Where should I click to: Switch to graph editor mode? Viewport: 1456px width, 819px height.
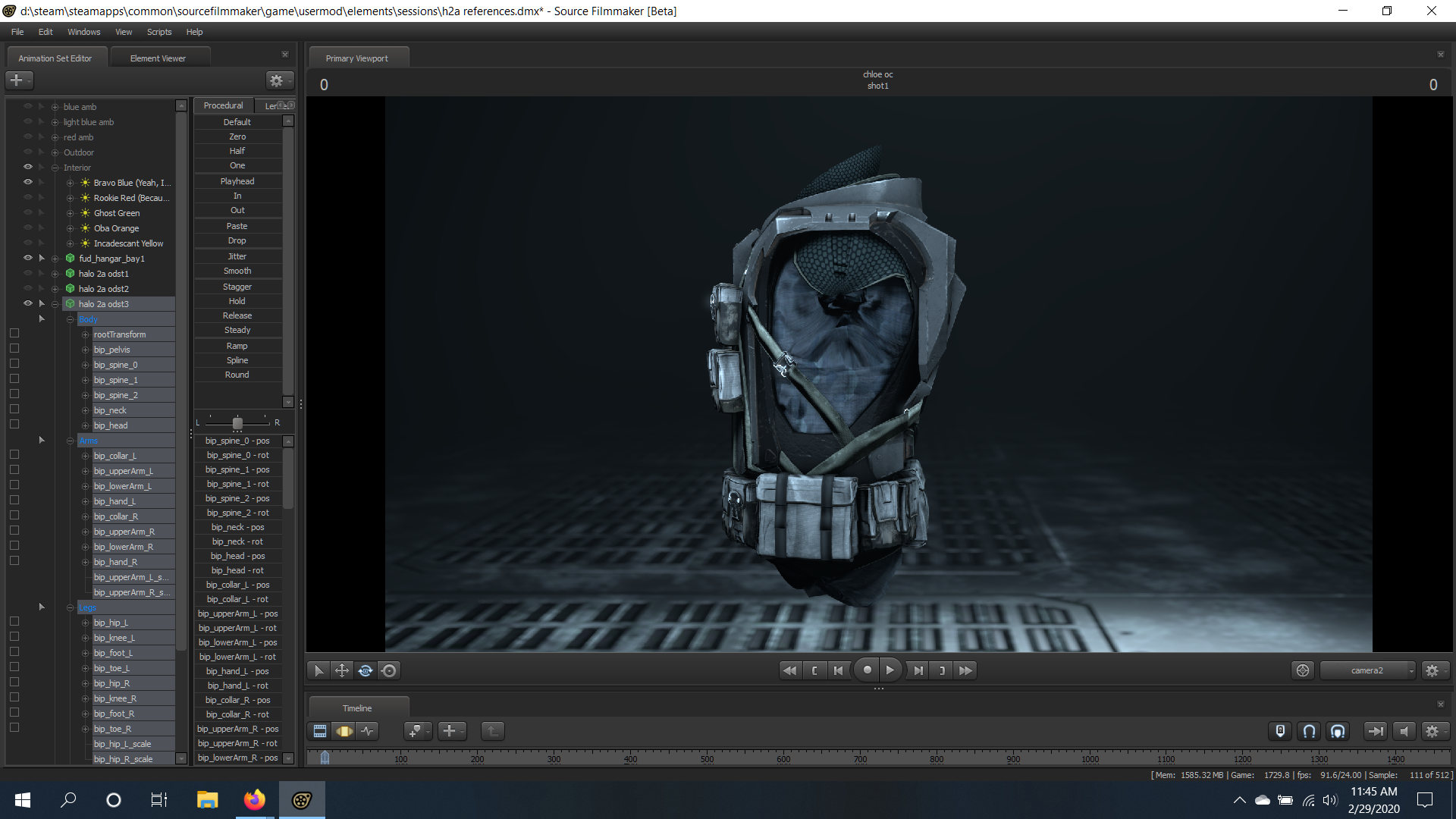click(368, 731)
